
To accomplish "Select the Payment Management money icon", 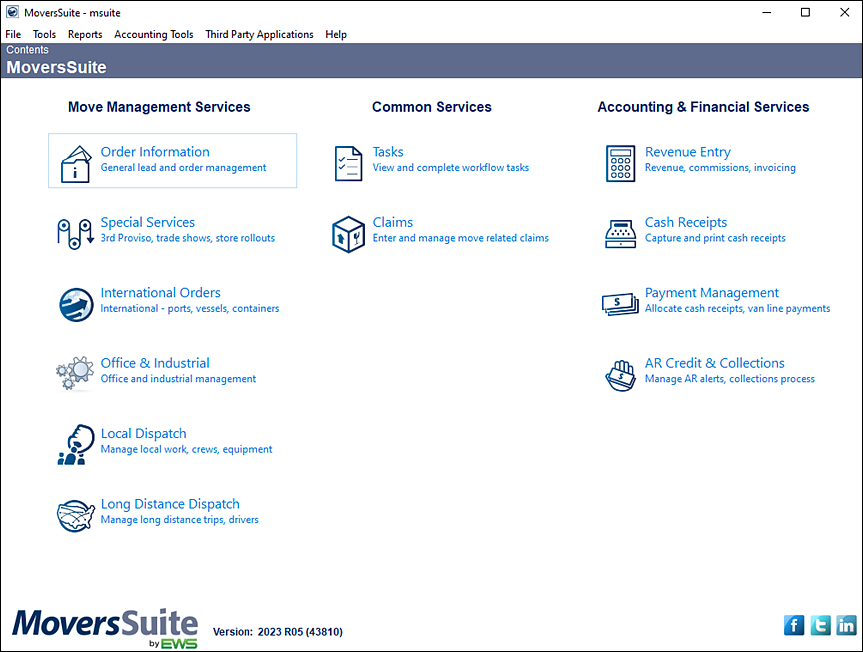I will pyautogui.click(x=620, y=303).
